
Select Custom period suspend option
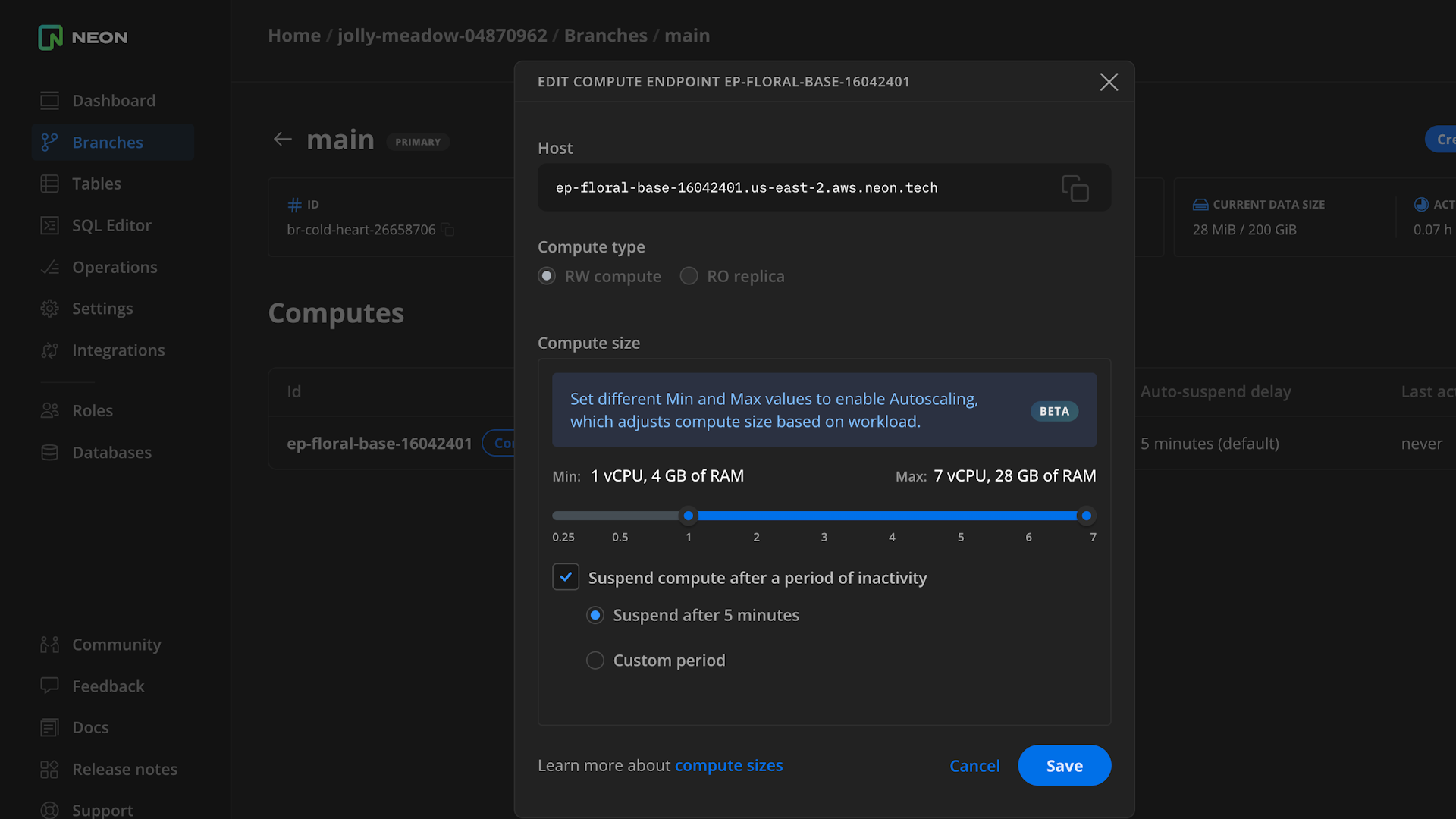pyautogui.click(x=595, y=660)
